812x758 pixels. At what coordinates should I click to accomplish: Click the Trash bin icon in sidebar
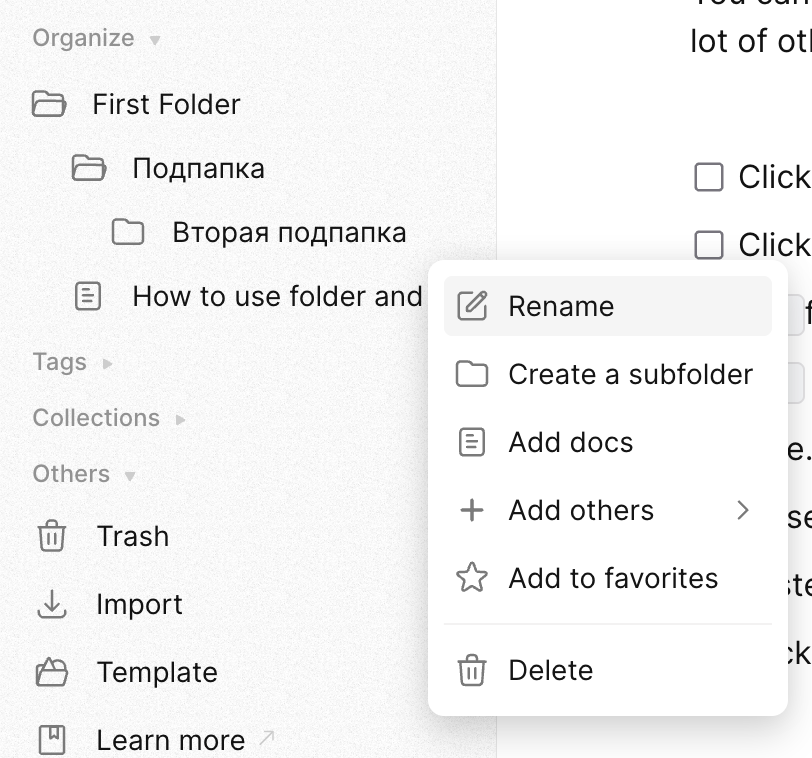(51, 537)
